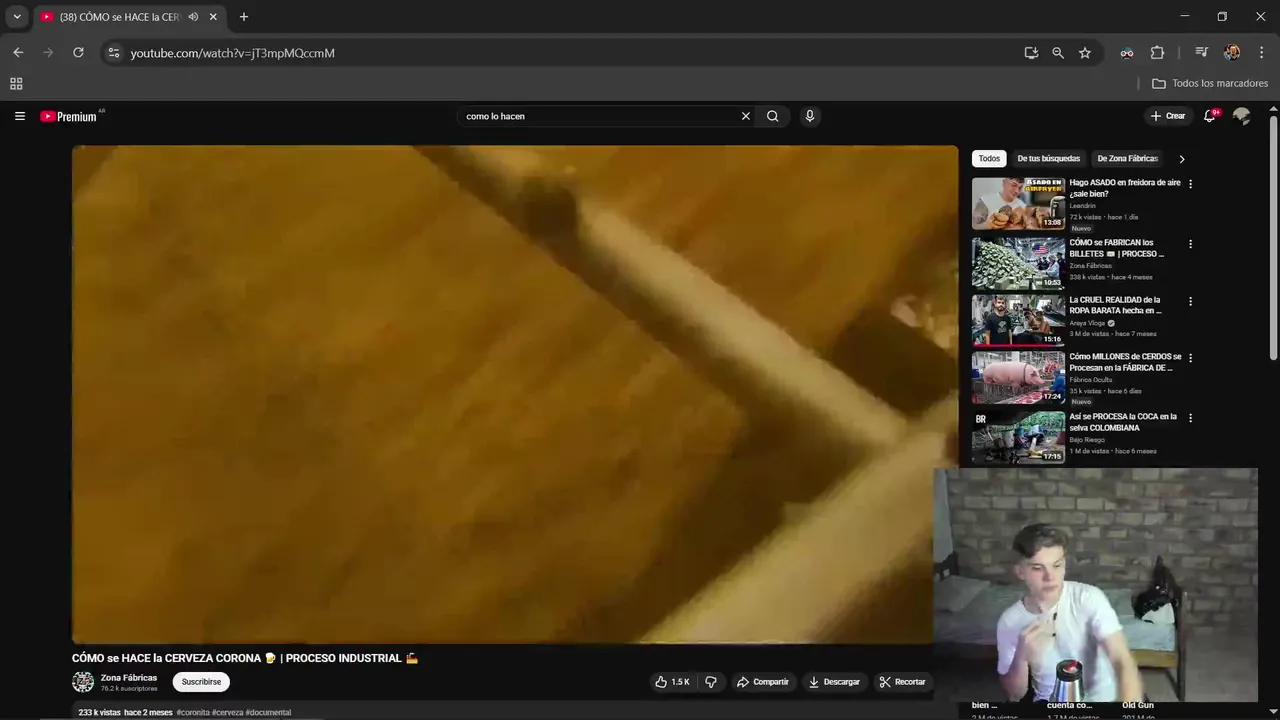
Task: Click the #documental hashtag
Action: tap(268, 713)
